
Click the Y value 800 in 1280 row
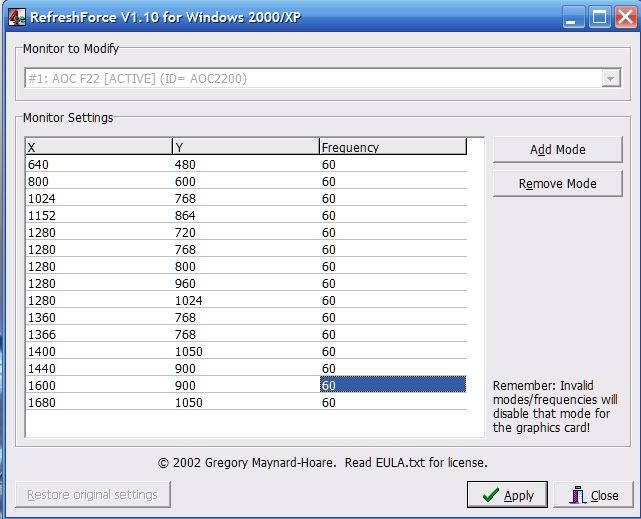click(x=246, y=266)
